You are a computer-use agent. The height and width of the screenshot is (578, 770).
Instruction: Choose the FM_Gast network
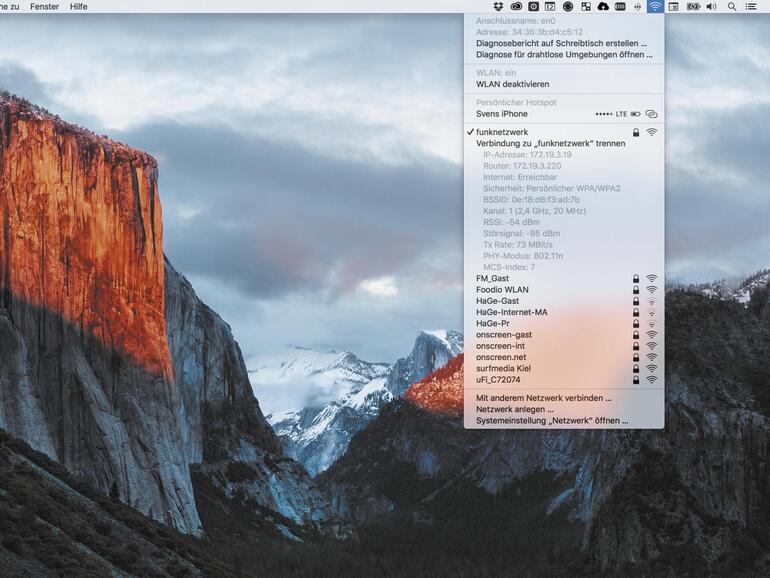click(x=493, y=278)
